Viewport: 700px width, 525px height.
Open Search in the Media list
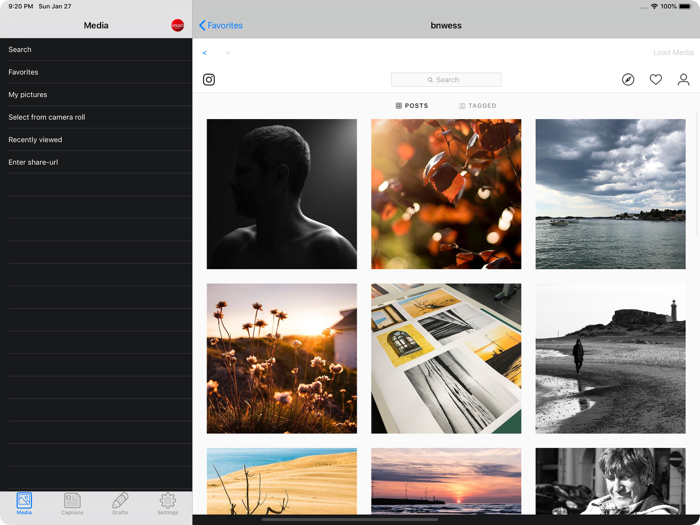(x=96, y=50)
